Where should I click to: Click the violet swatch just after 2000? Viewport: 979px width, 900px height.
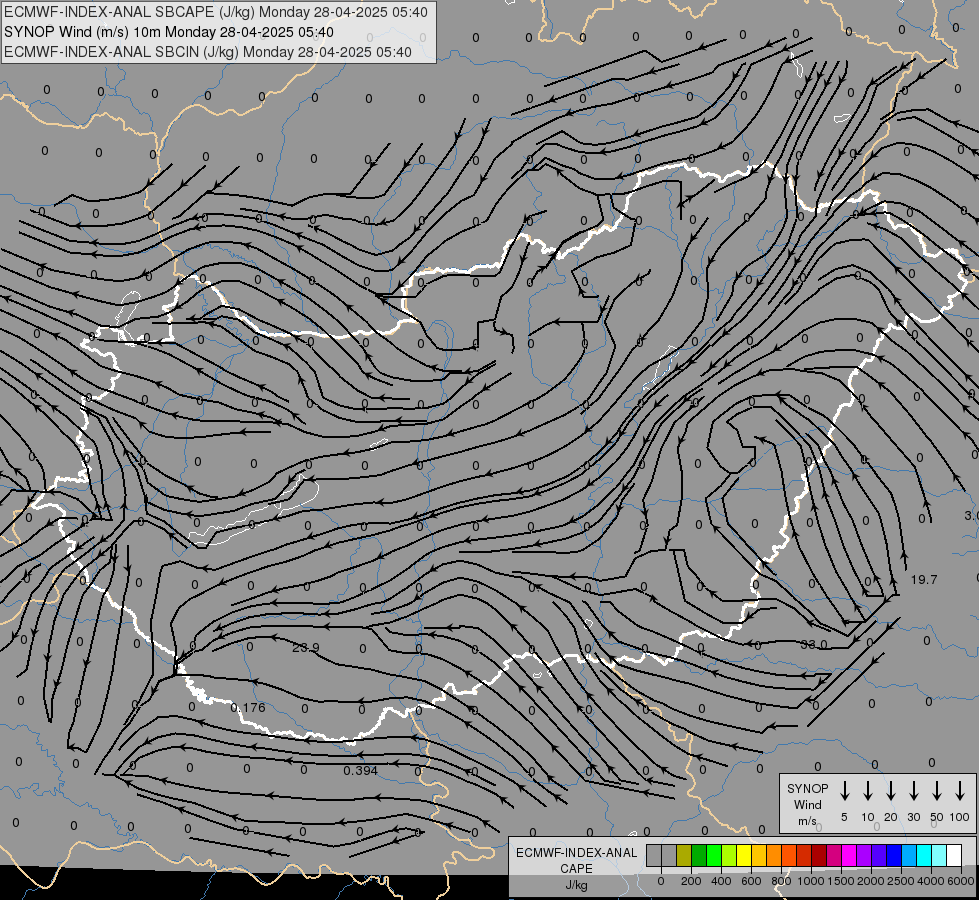pyautogui.click(x=878, y=855)
